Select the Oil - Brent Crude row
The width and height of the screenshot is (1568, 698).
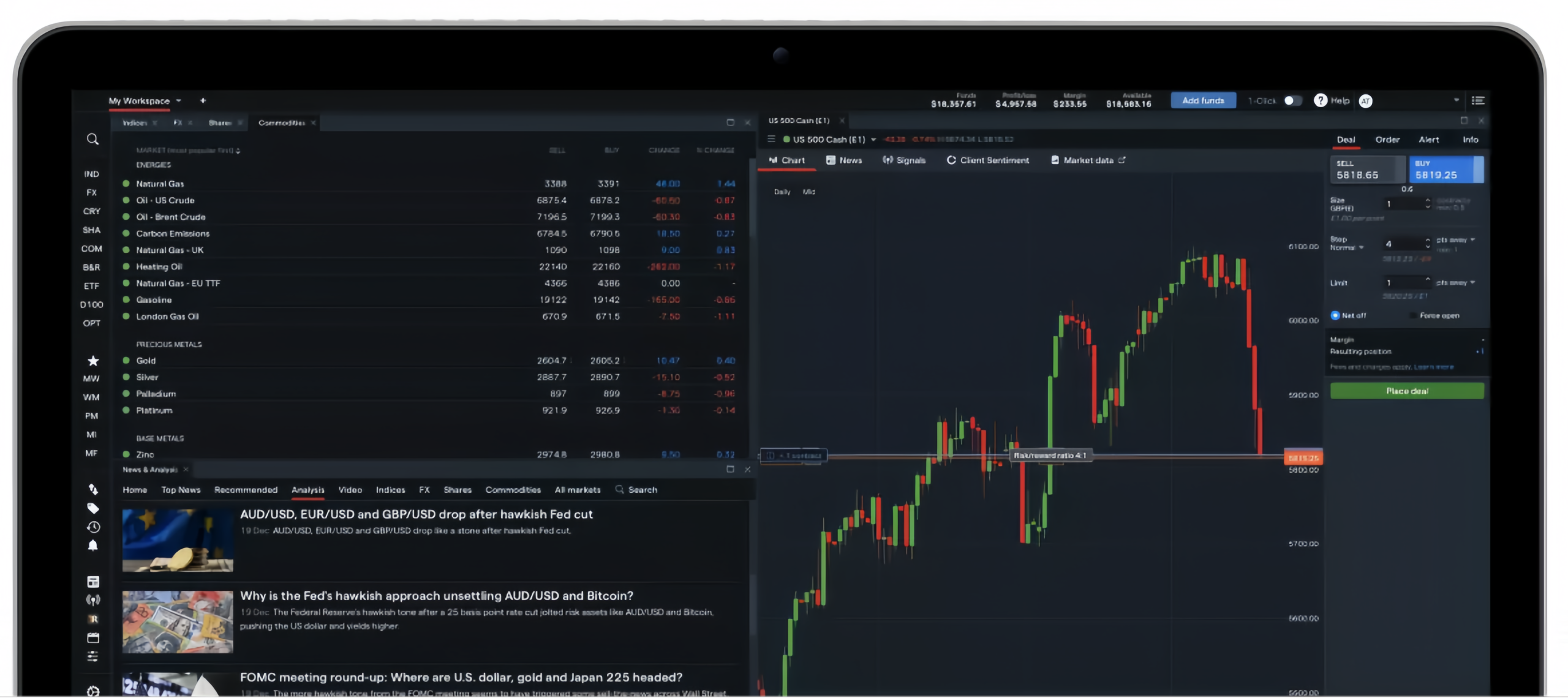point(429,217)
